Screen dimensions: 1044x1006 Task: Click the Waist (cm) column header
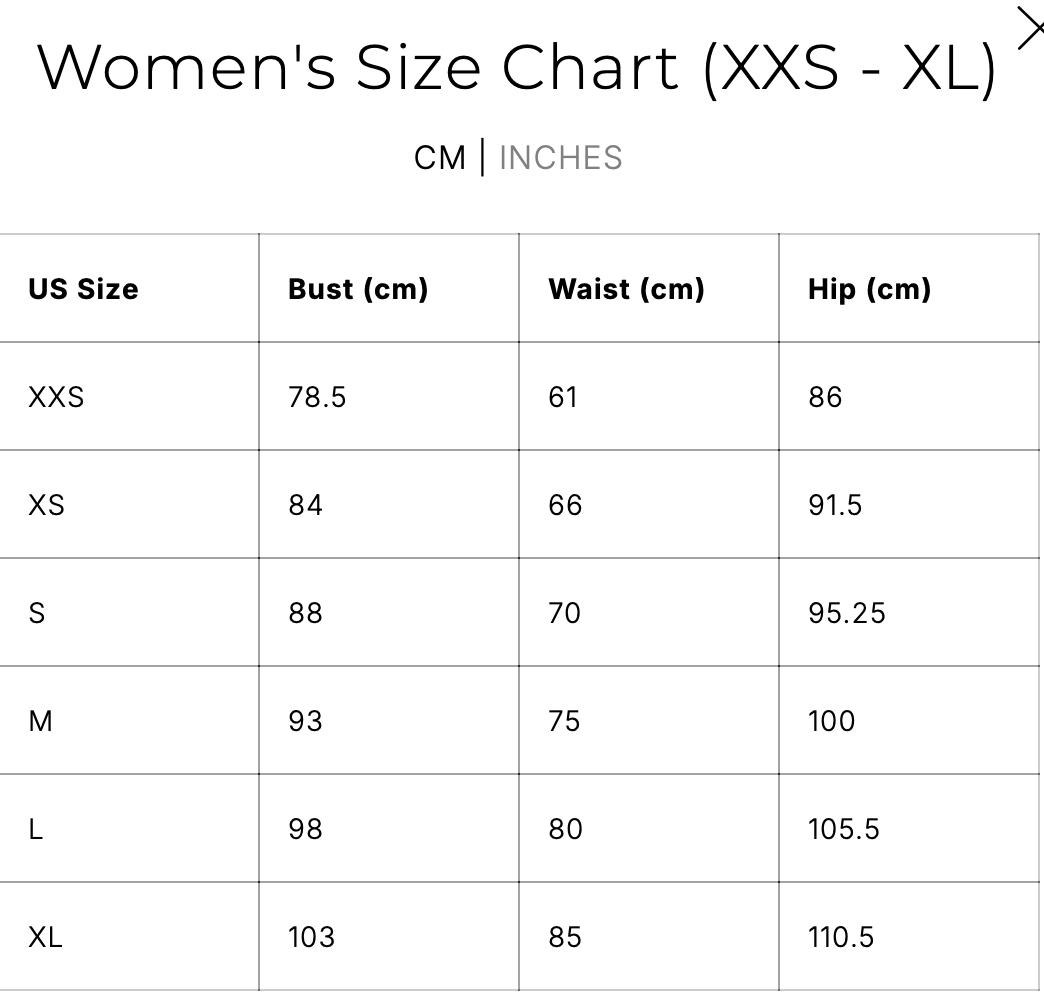coord(626,289)
